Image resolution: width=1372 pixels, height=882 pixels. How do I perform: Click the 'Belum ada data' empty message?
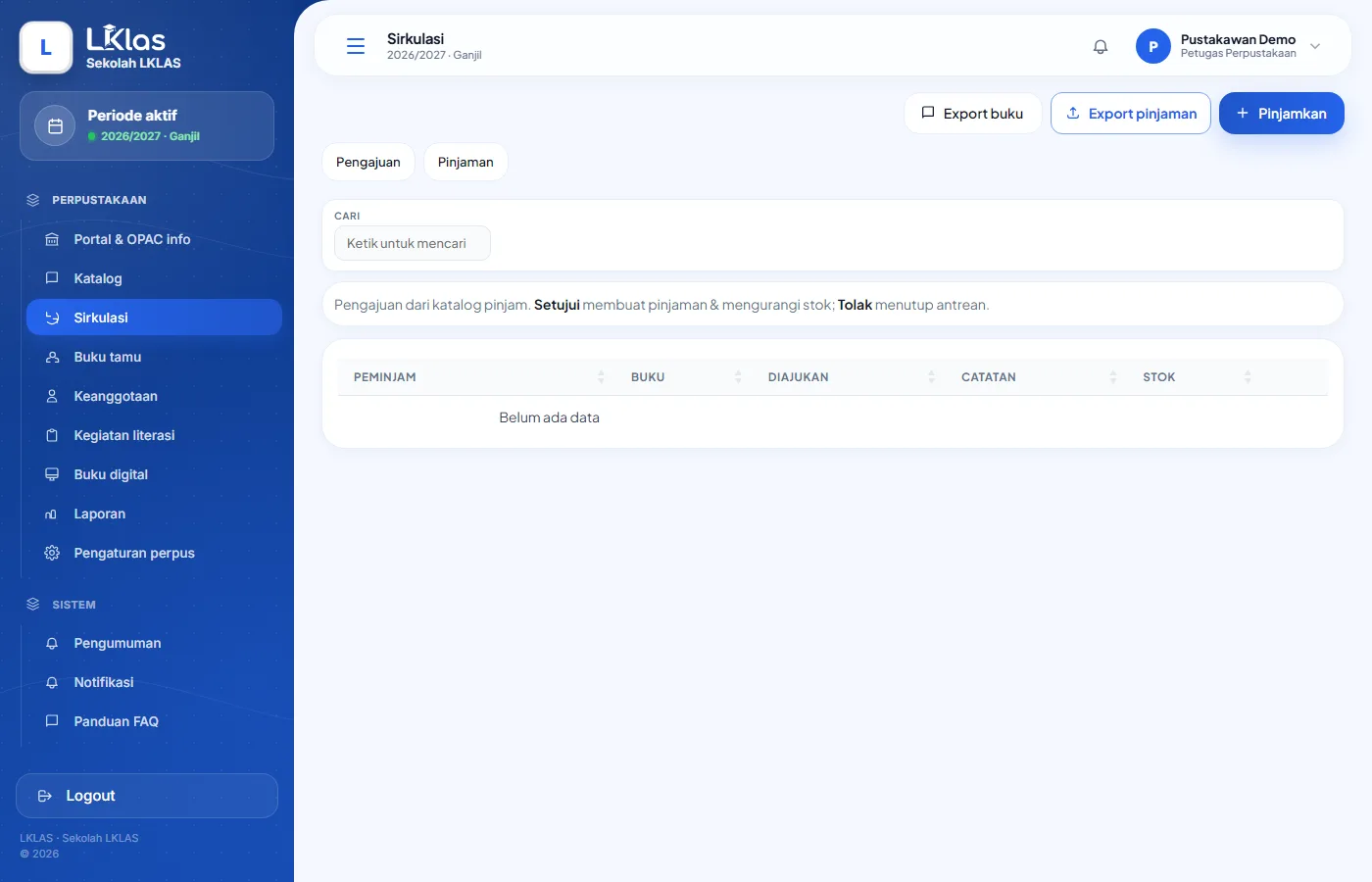point(549,417)
